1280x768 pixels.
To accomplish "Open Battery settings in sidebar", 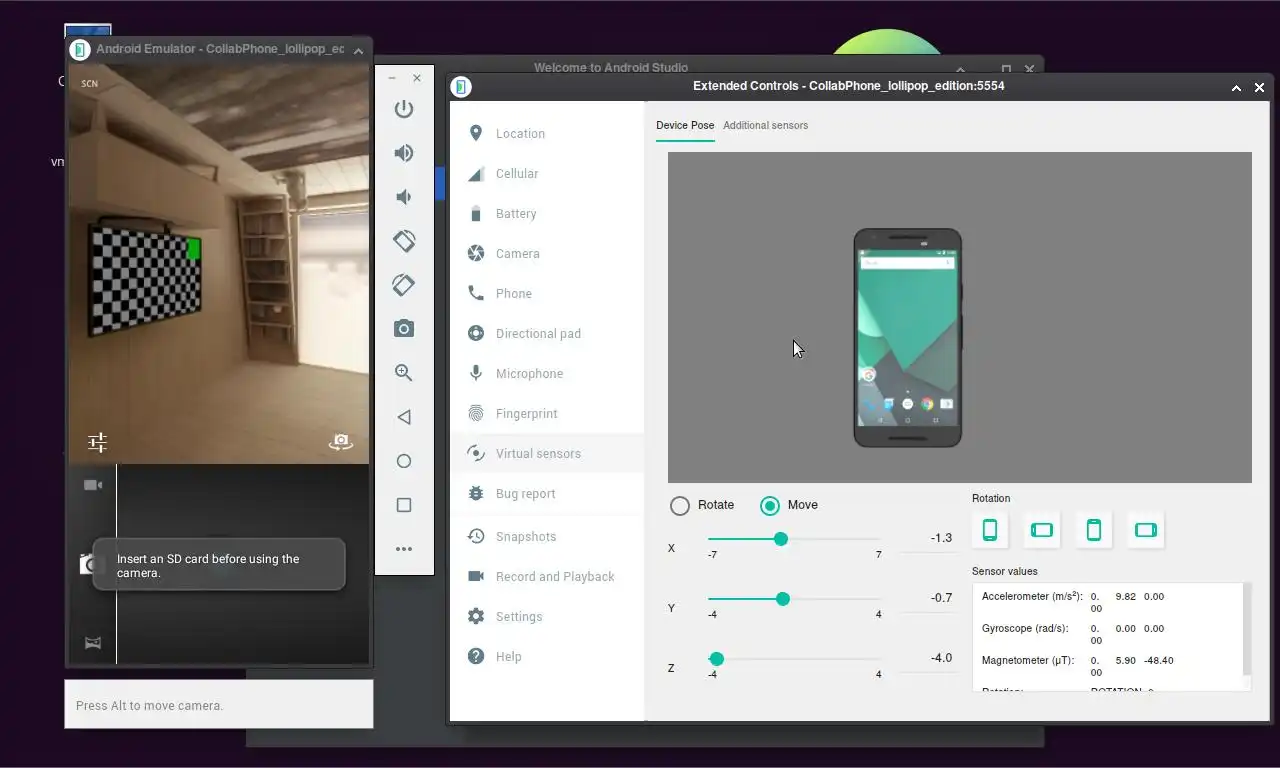I will coord(547,213).
